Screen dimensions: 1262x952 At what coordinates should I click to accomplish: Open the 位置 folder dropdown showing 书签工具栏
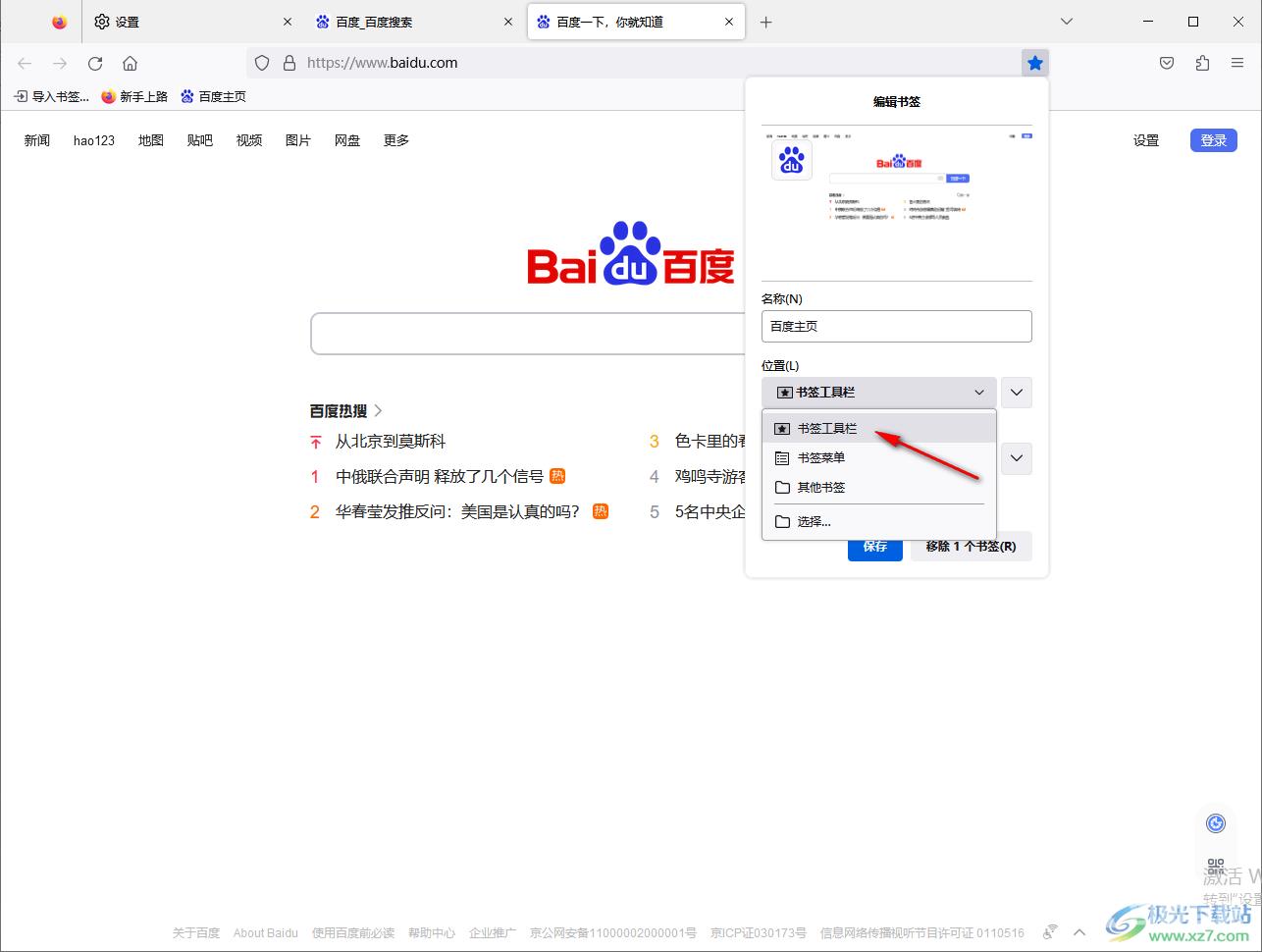(879, 393)
